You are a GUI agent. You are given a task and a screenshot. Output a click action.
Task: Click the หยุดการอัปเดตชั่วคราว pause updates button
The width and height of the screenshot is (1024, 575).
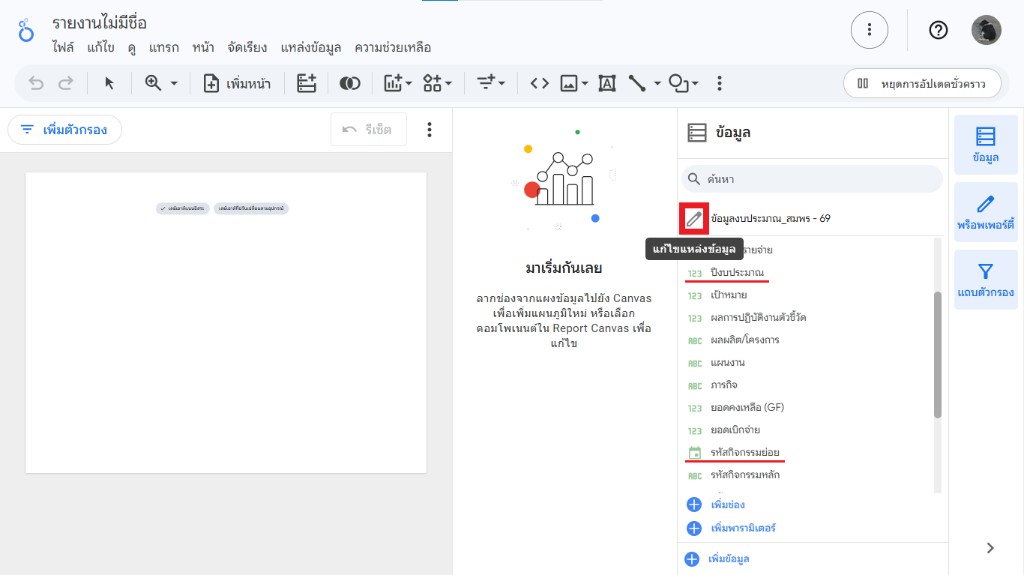(x=922, y=84)
